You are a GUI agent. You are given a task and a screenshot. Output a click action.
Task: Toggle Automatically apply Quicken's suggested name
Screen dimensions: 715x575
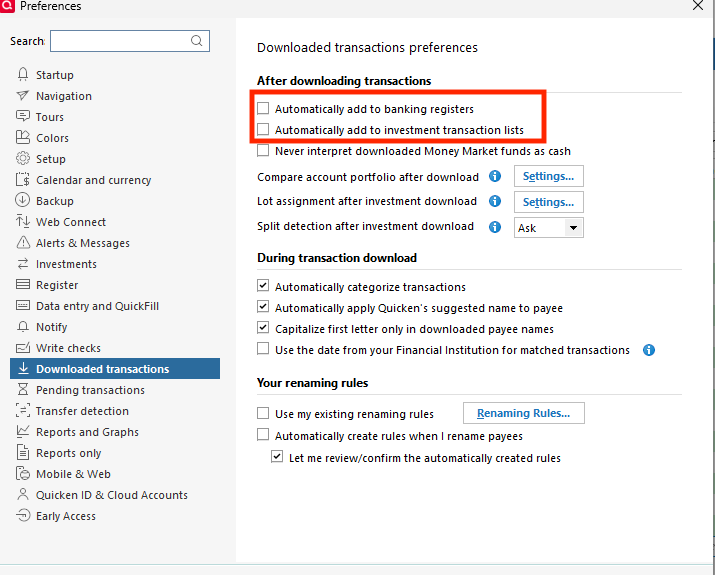(263, 306)
